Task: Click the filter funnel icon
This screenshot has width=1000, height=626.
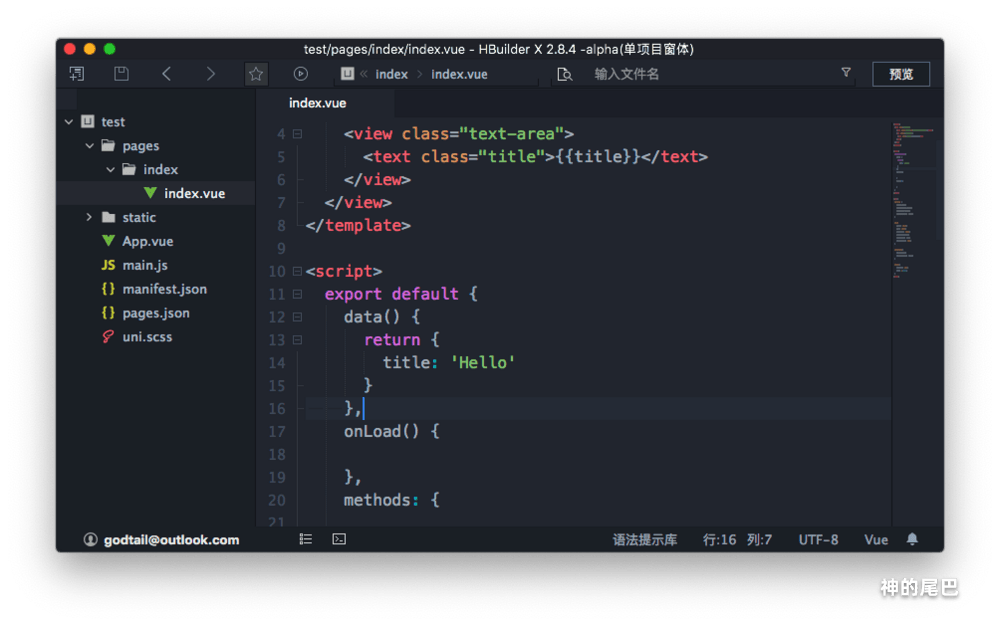Action: click(846, 73)
